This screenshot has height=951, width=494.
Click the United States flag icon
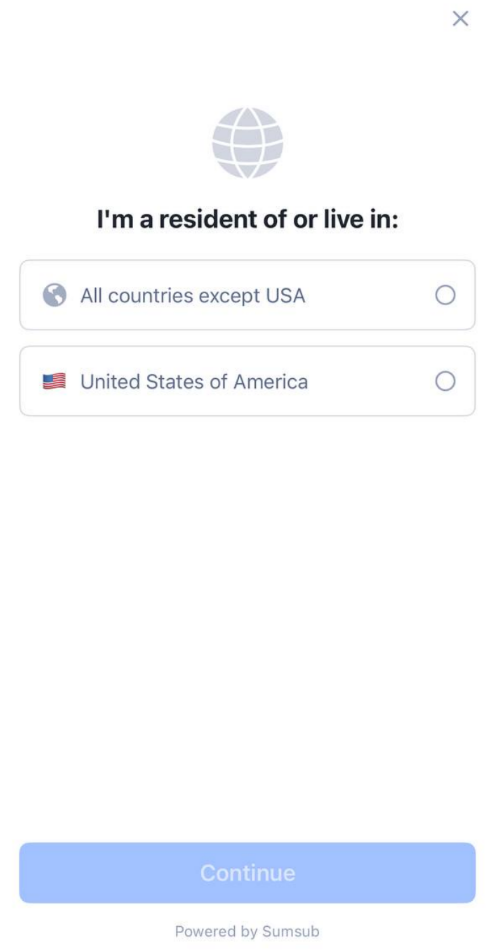54,381
